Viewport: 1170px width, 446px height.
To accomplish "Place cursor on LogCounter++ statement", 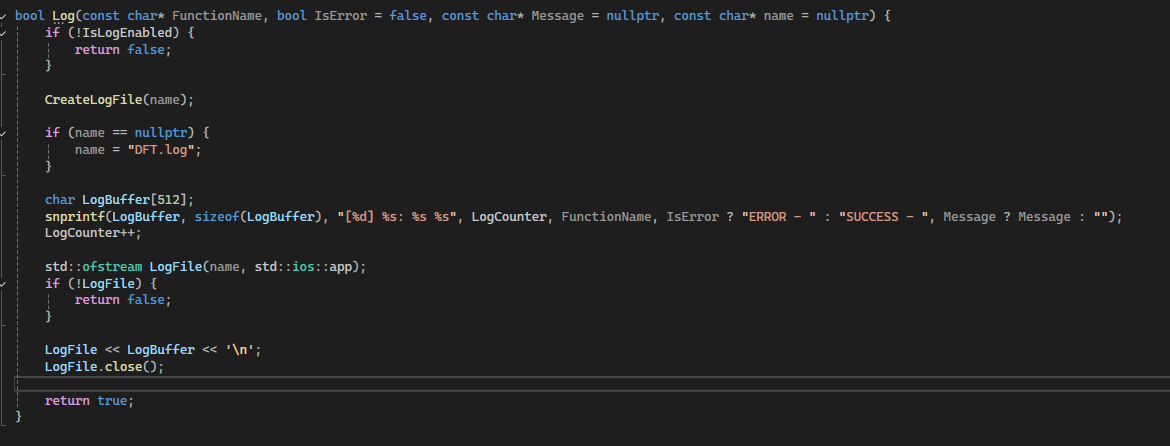I will pos(92,232).
